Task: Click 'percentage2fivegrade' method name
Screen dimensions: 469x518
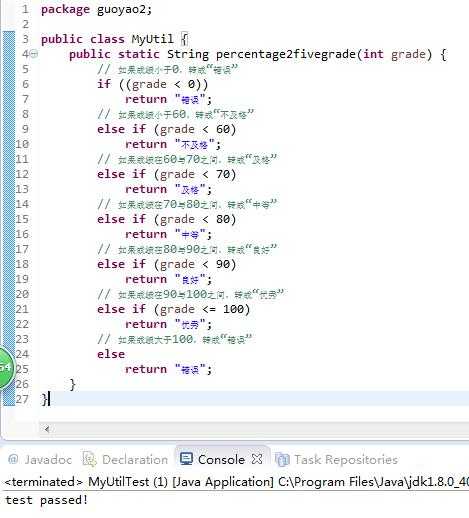Action: coord(286,54)
